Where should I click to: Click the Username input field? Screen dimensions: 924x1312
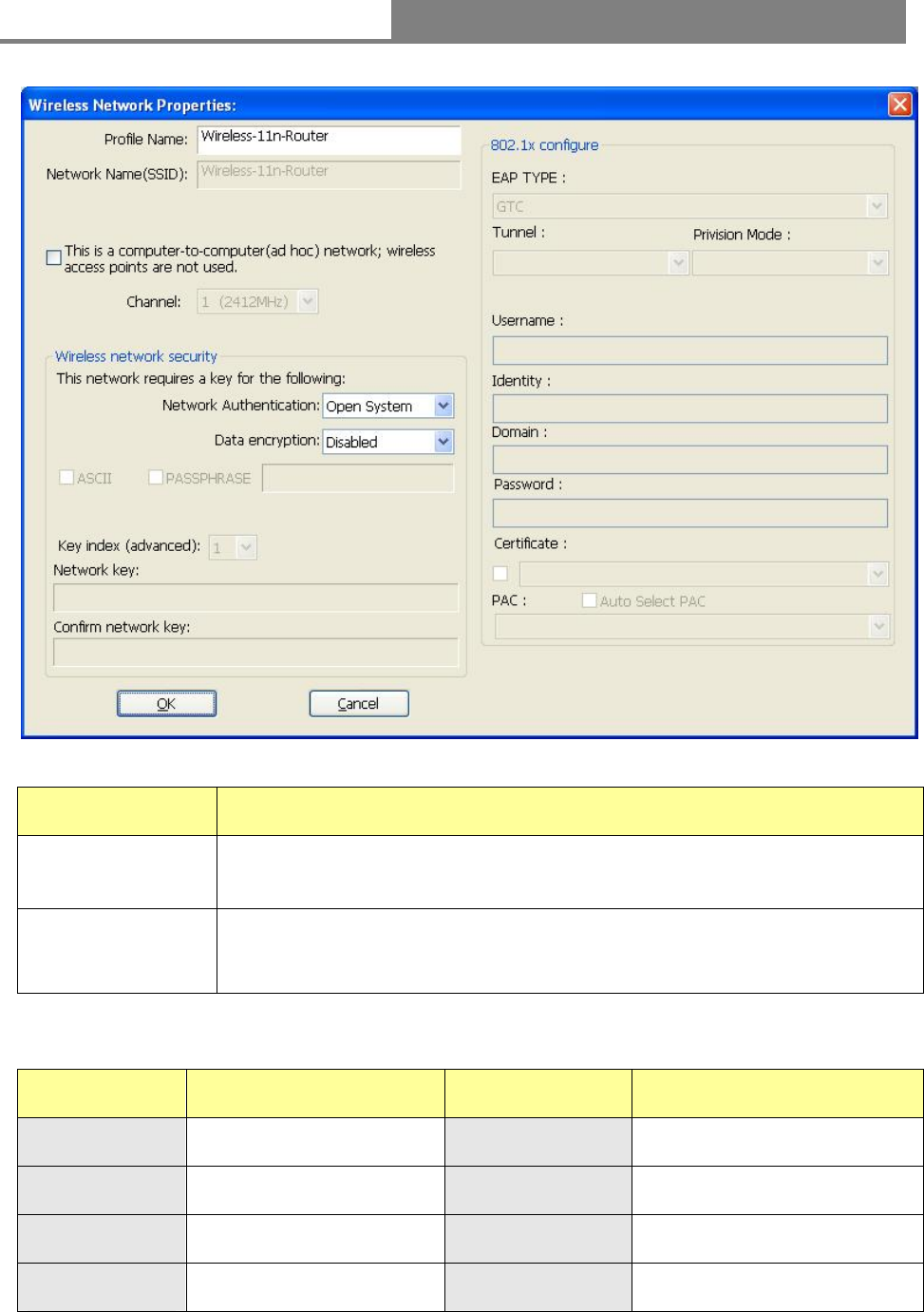click(690, 351)
